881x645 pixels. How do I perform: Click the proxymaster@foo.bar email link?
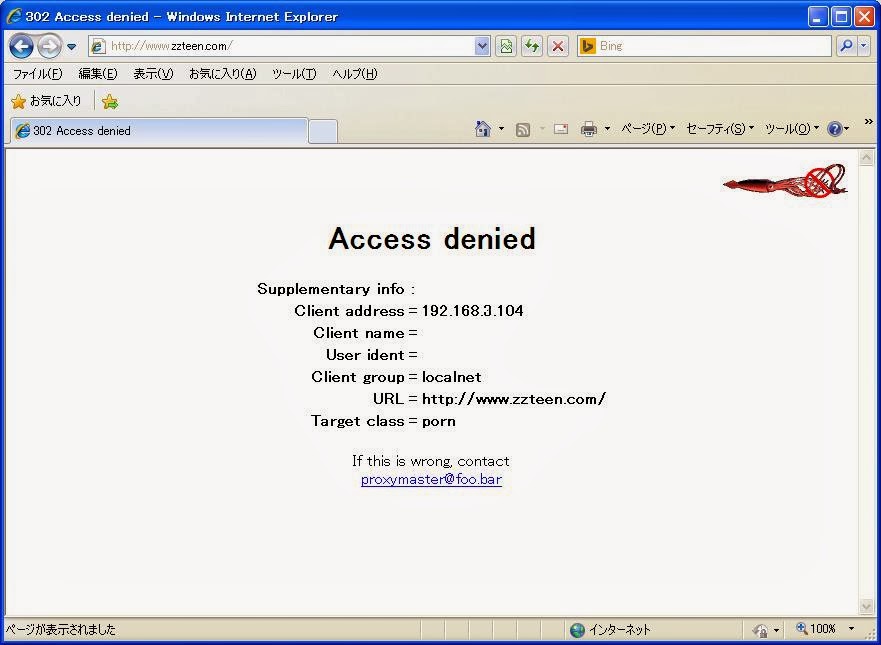[x=431, y=479]
